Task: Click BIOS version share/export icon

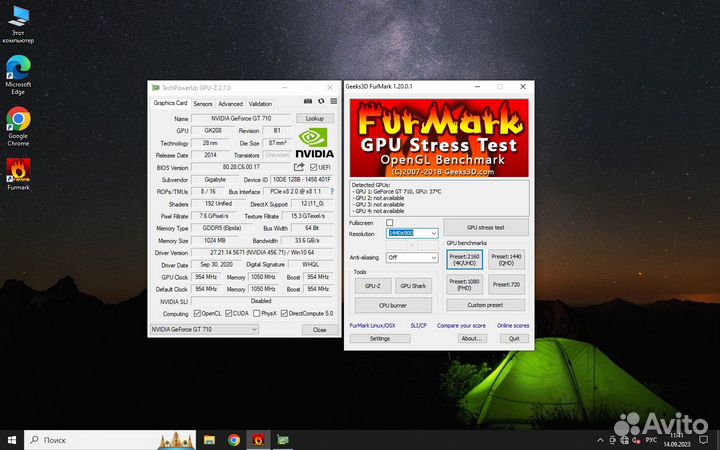Action: (299, 167)
